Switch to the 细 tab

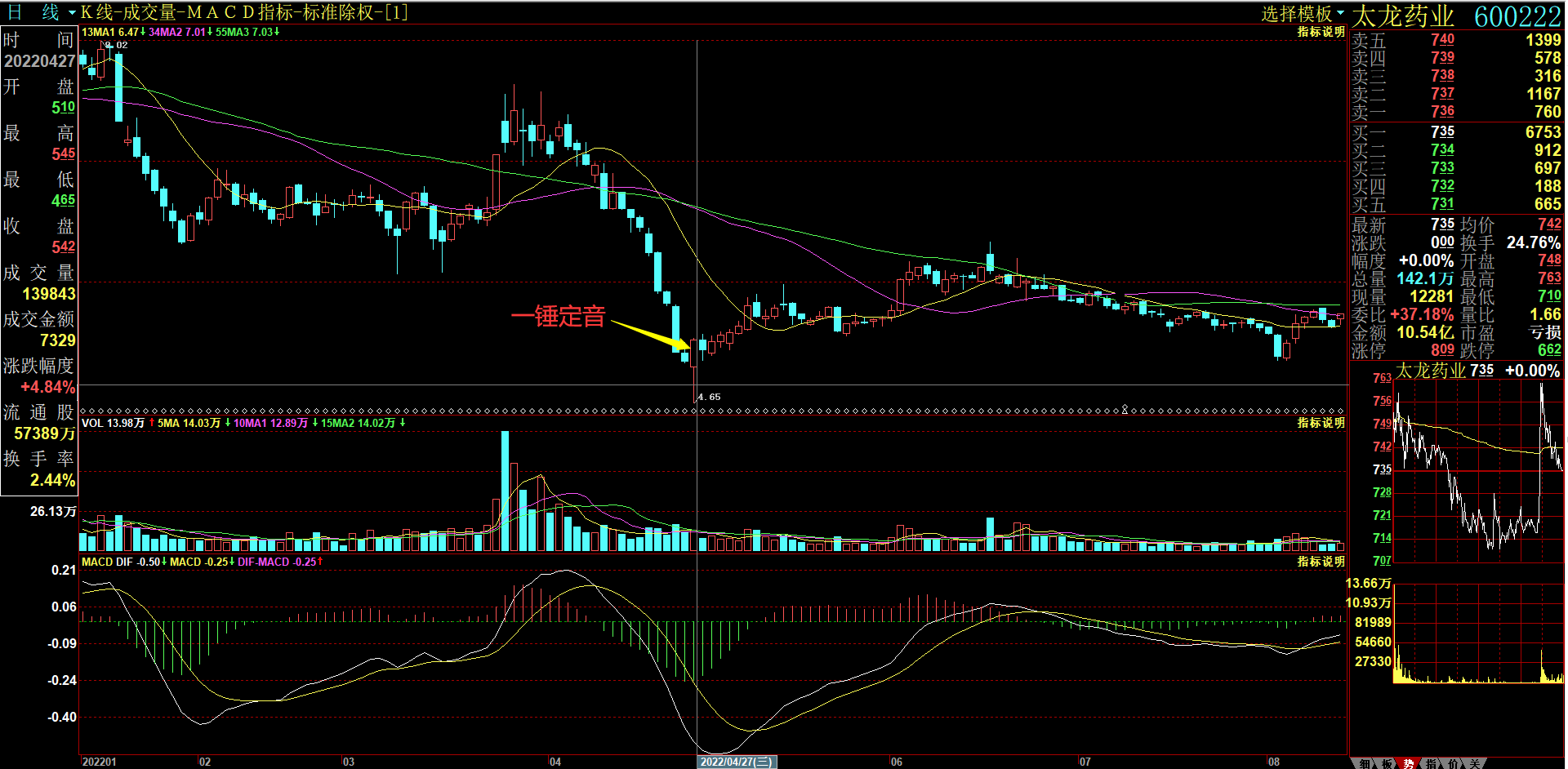1365,763
